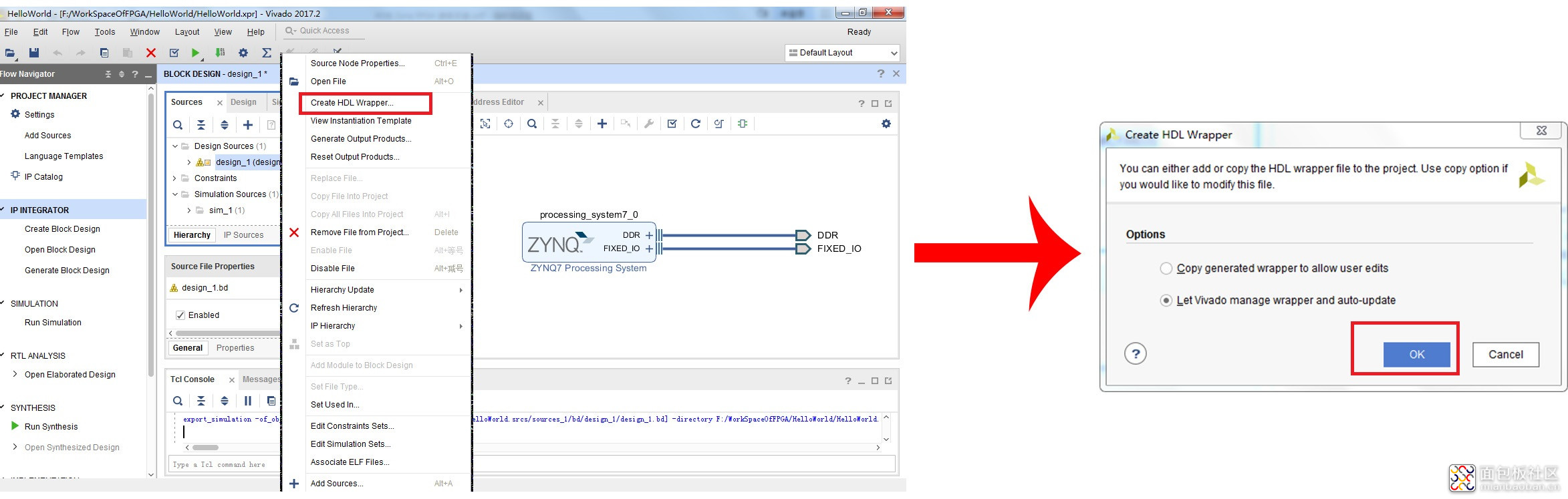The height and width of the screenshot is (499, 1568).
Task: Click Run Simulation in Flow Navigator
Action: point(53,323)
